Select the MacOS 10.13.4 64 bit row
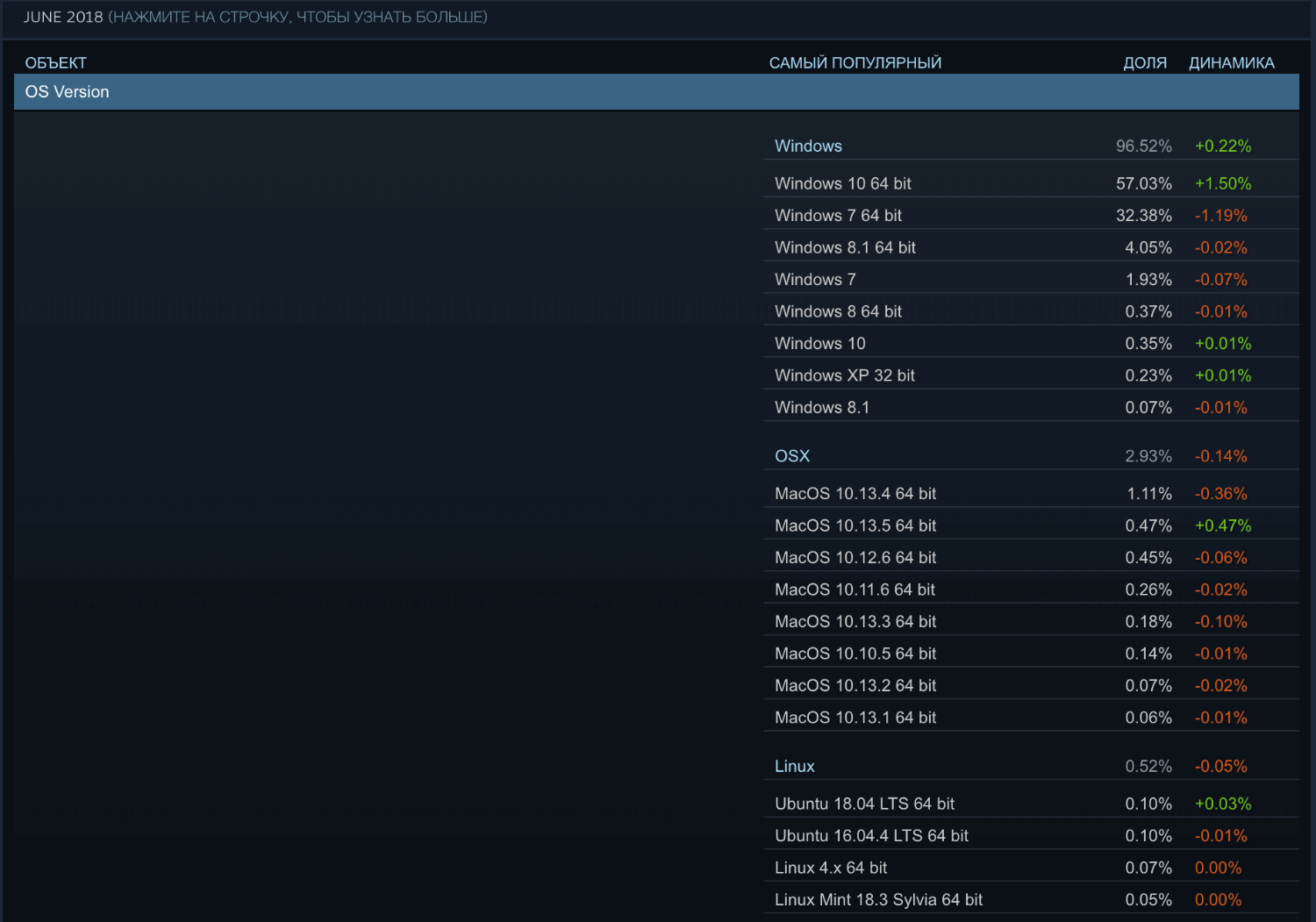Viewport: 1316px width, 922px height. (x=1031, y=494)
